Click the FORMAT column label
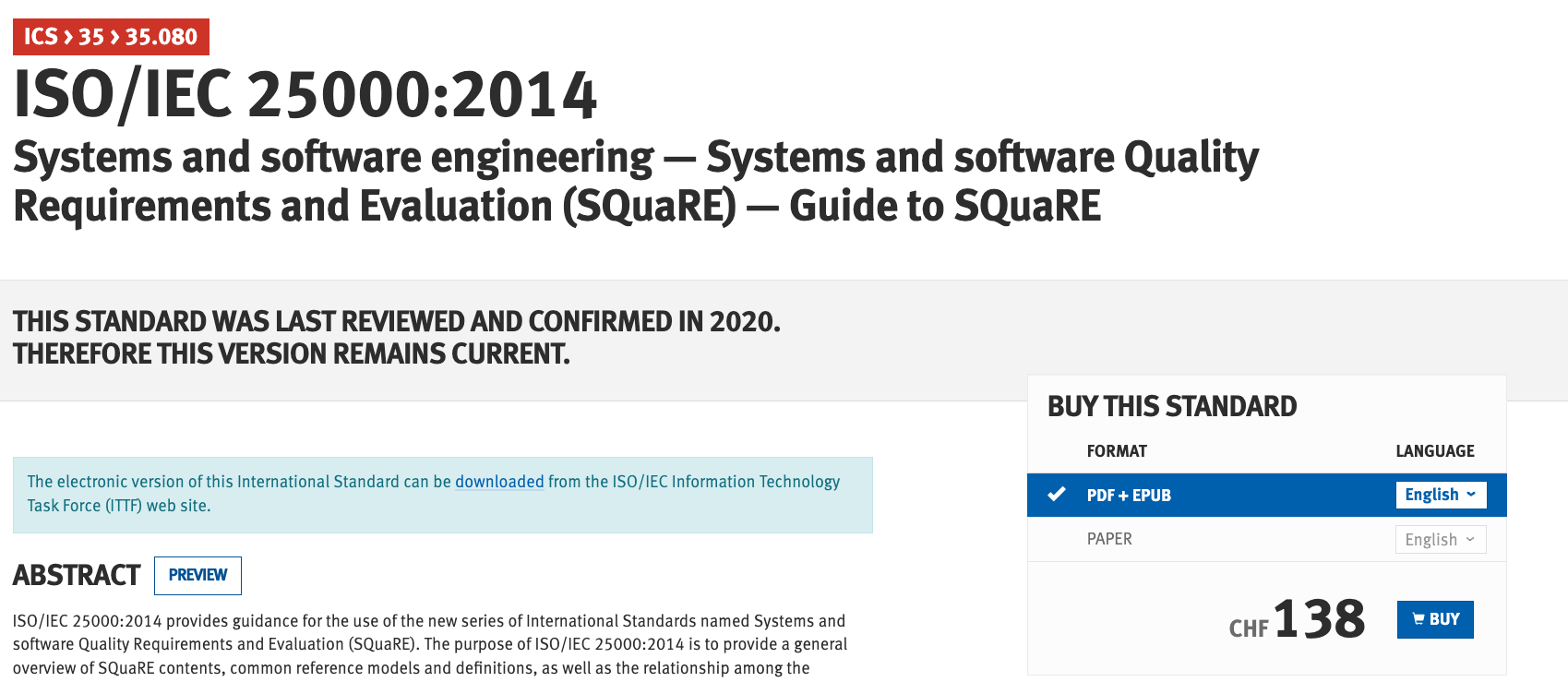This screenshot has height=682, width=1568. pyautogui.click(x=1117, y=451)
